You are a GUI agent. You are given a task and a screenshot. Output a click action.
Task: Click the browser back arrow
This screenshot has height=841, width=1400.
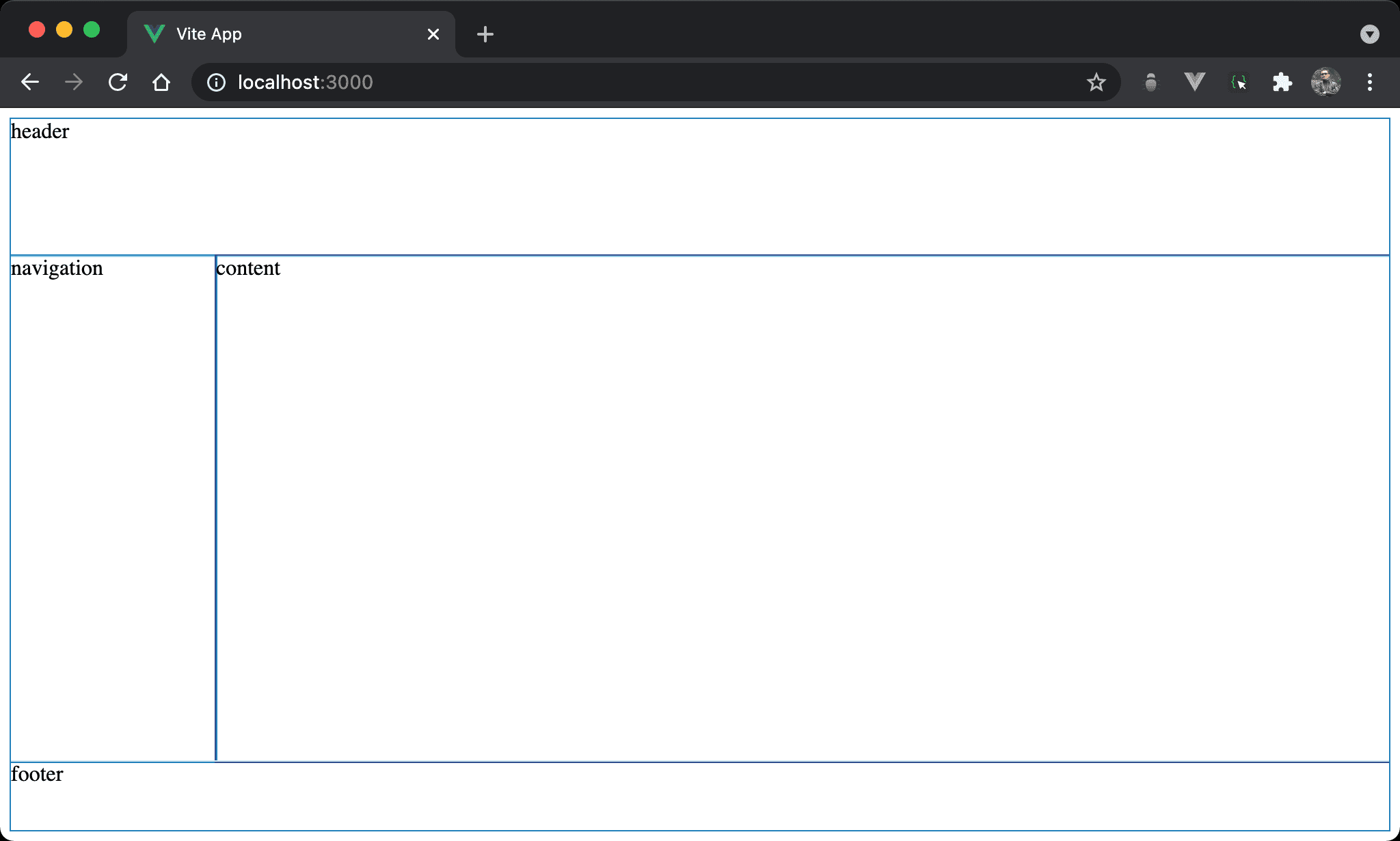pyautogui.click(x=30, y=82)
